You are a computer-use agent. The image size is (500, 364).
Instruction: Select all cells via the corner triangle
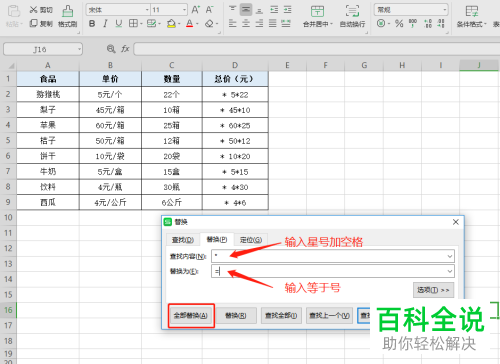pyautogui.click(x=11, y=65)
